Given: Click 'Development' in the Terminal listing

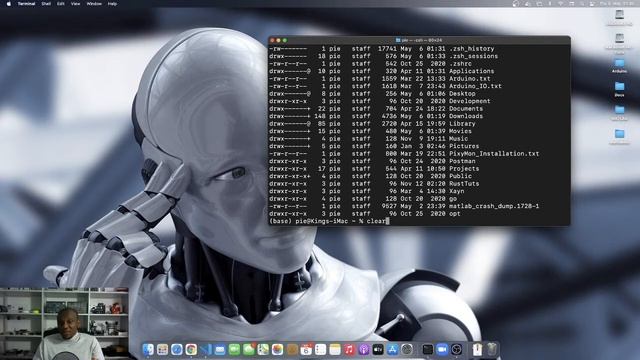Looking at the screenshot, I should [470, 101].
